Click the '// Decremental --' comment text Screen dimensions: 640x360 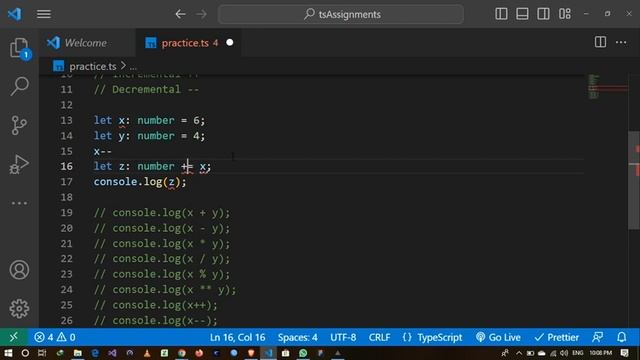(x=146, y=90)
